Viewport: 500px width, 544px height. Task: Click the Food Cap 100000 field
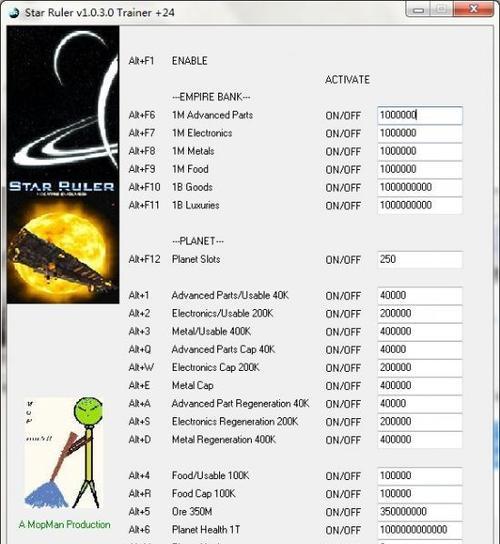[x=420, y=494]
